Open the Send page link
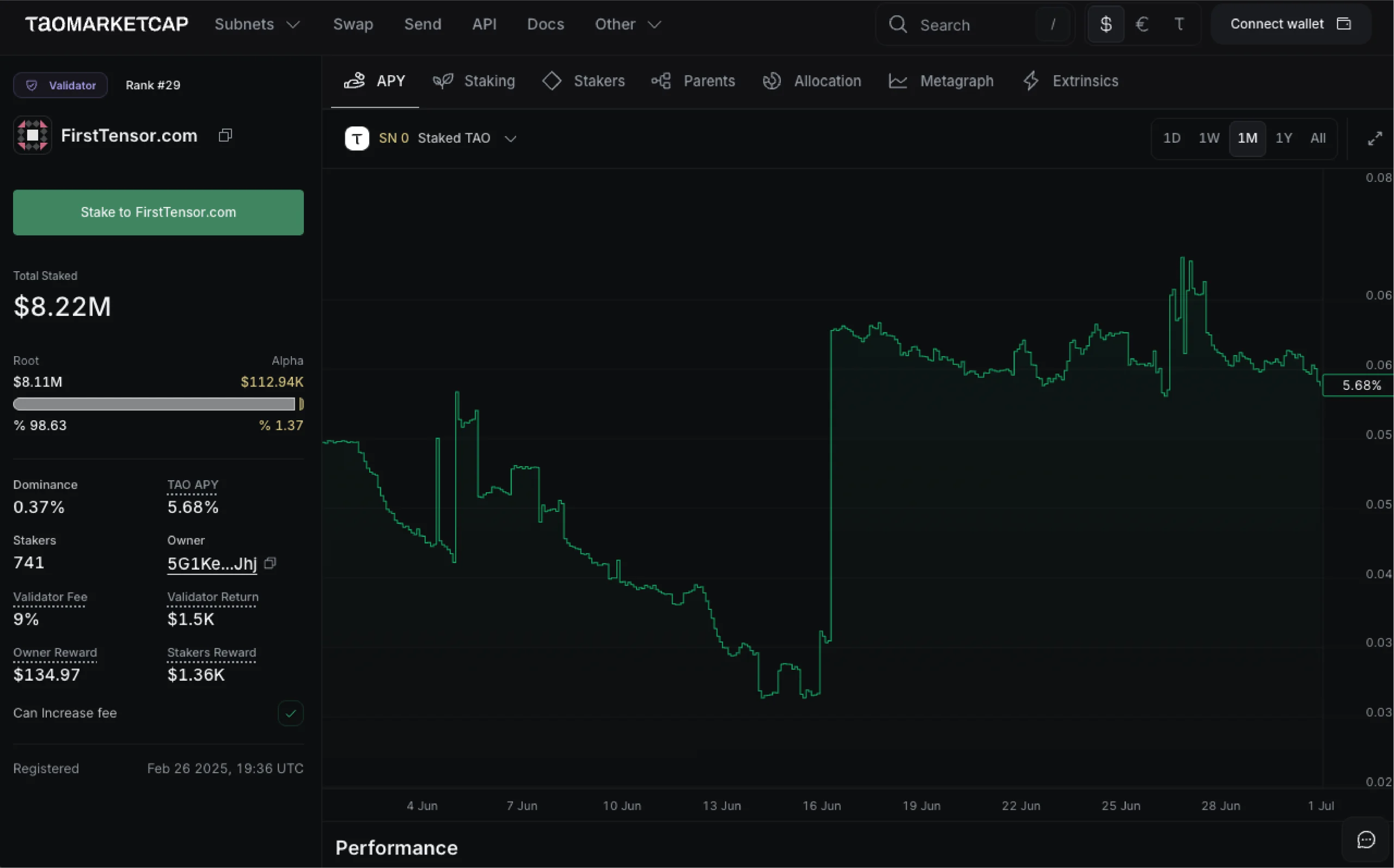Image resolution: width=1394 pixels, height=868 pixels. tap(423, 24)
